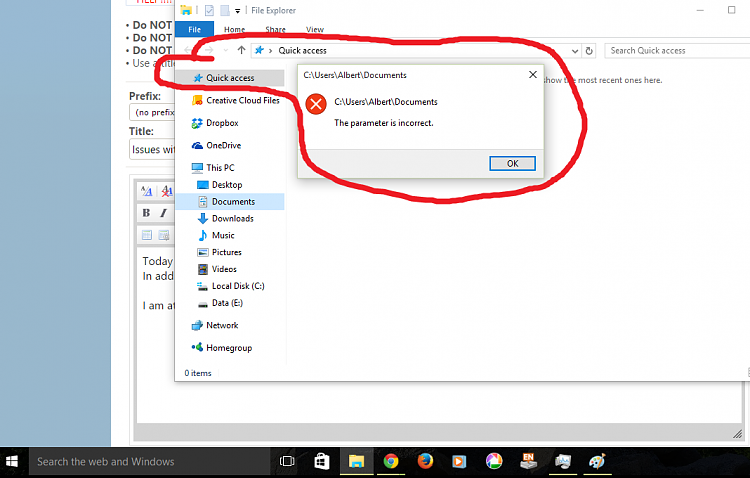Open the File ribbon tab
The height and width of the screenshot is (478, 750).
194,30
